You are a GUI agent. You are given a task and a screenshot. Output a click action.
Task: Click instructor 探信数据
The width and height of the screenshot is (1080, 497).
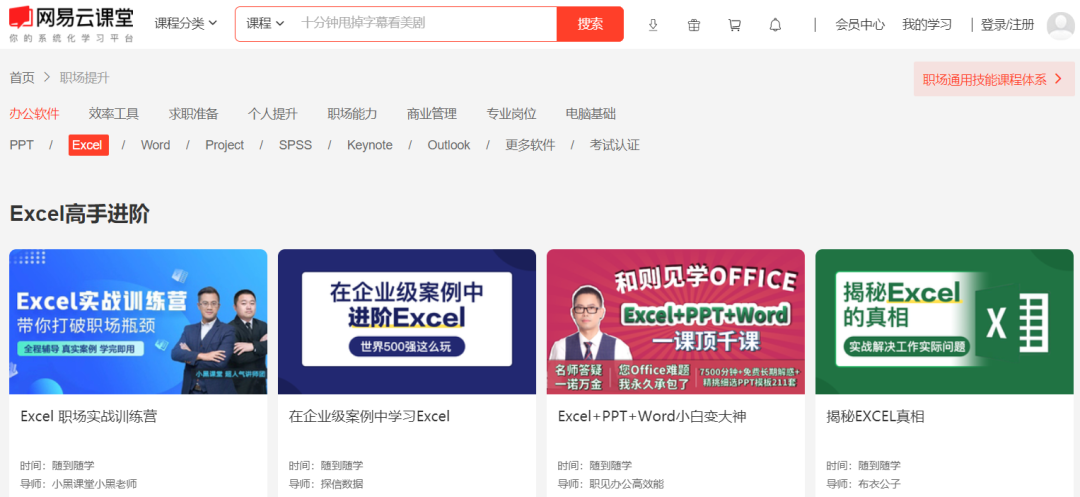click(342, 484)
